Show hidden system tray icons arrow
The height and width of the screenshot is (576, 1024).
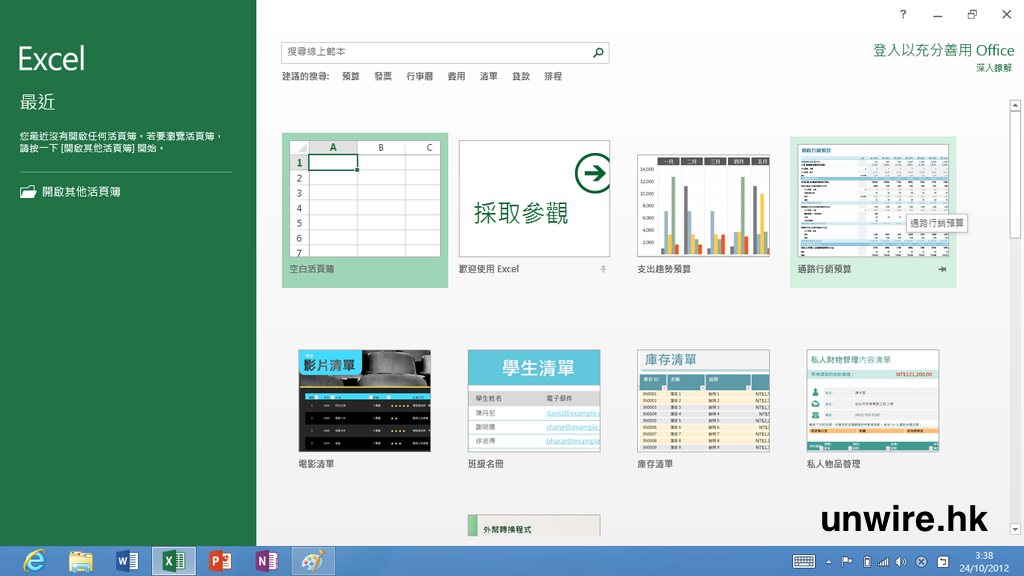tap(828, 561)
